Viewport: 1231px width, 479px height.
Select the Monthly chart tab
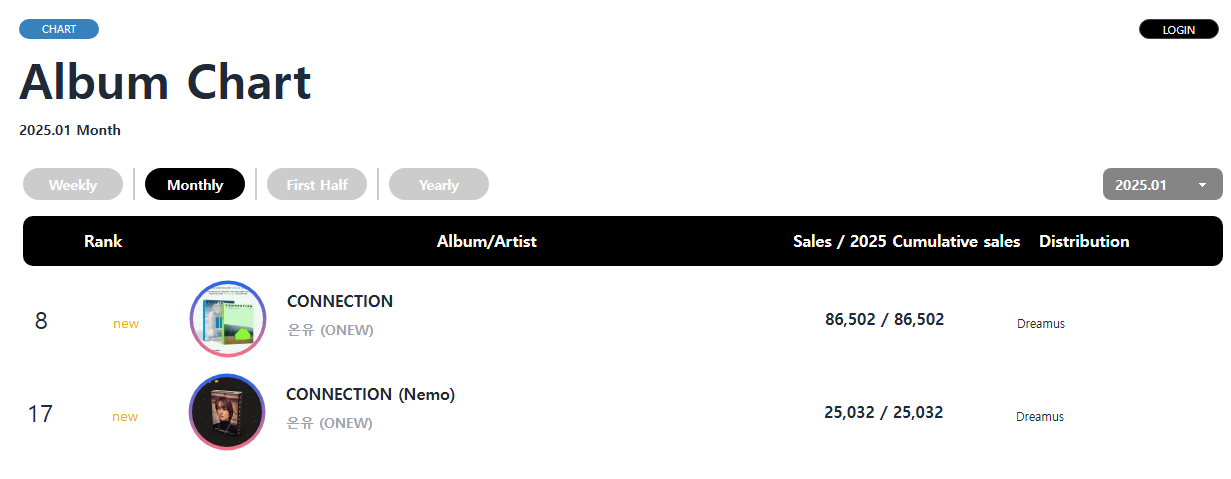[x=195, y=185]
